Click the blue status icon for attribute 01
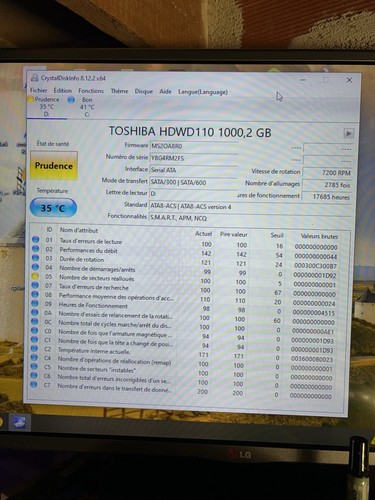The height and width of the screenshot is (500, 375). pos(35,240)
